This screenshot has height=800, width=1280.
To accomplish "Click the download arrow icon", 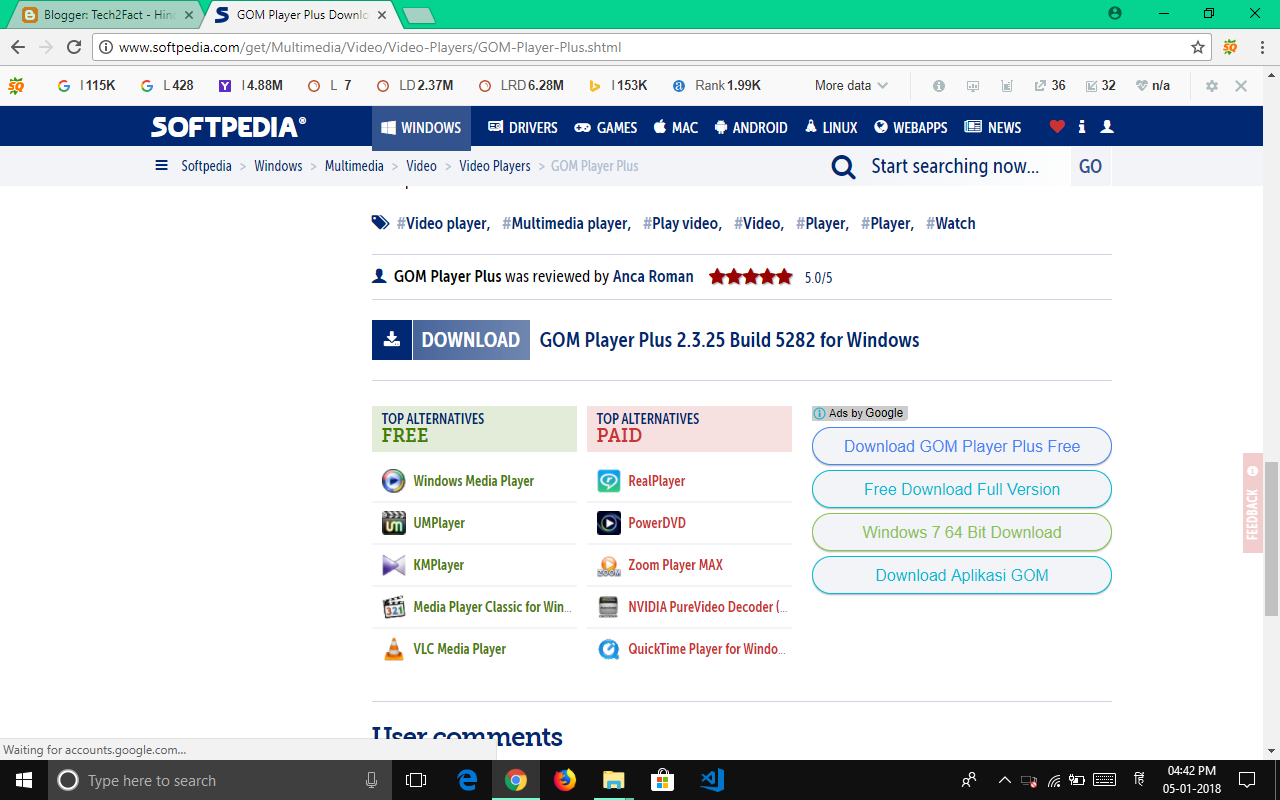I will (392, 340).
